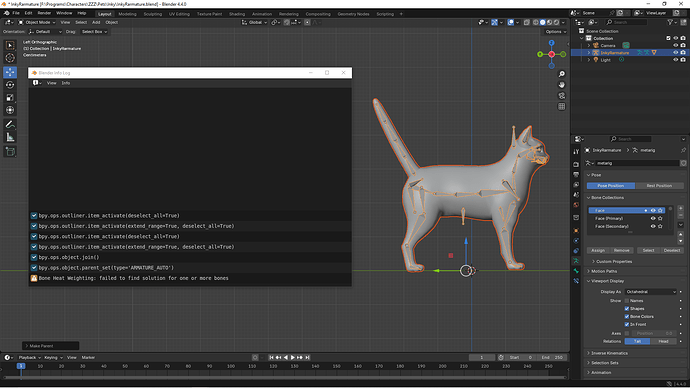Open the Object Data (armature) properties tab
Image resolution: width=690 pixels, height=388 pixels.
coord(576,261)
